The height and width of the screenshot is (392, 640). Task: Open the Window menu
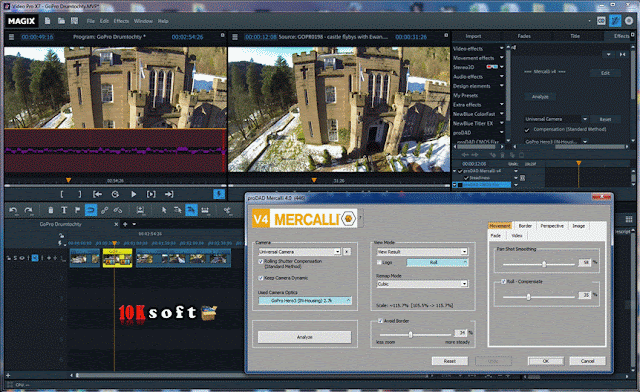tap(143, 21)
